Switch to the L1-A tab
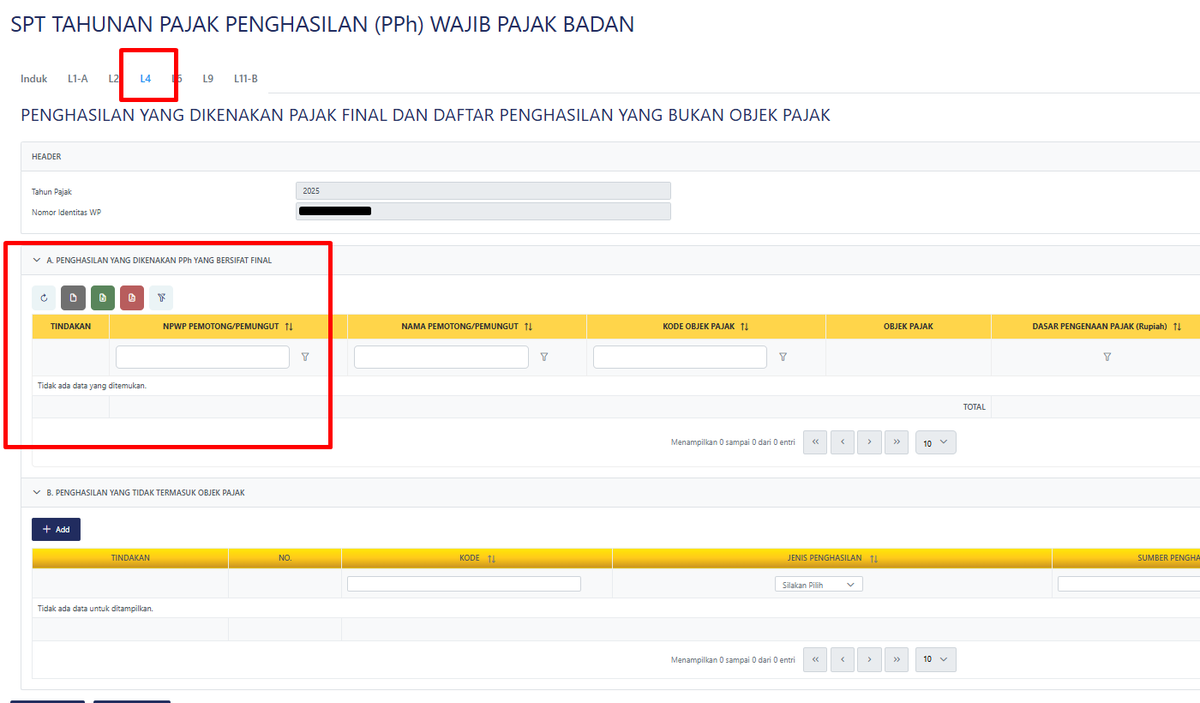 click(x=78, y=78)
